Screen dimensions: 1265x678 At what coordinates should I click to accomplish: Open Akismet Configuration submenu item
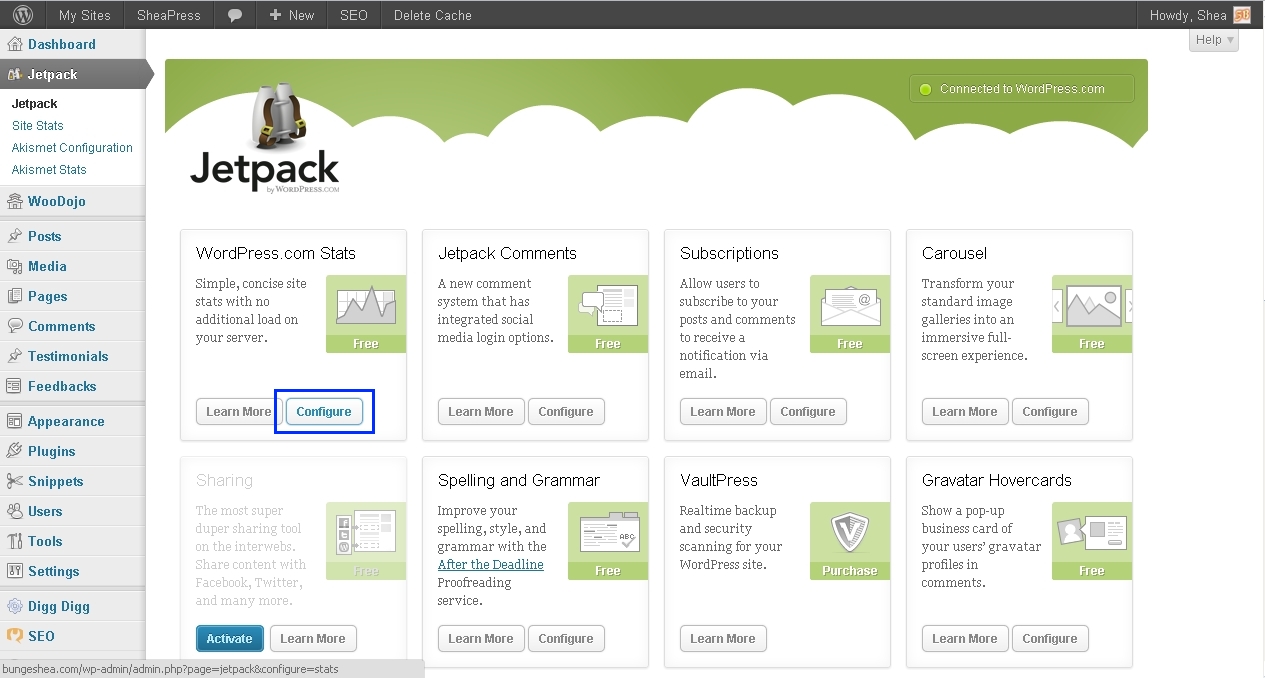pos(72,148)
